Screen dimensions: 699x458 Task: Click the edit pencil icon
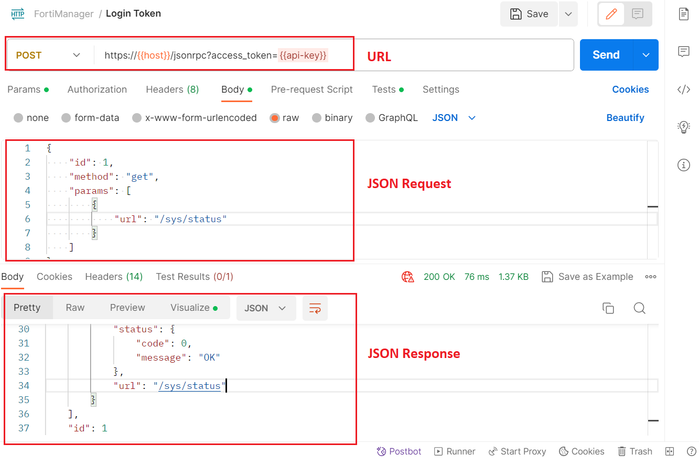click(609, 14)
